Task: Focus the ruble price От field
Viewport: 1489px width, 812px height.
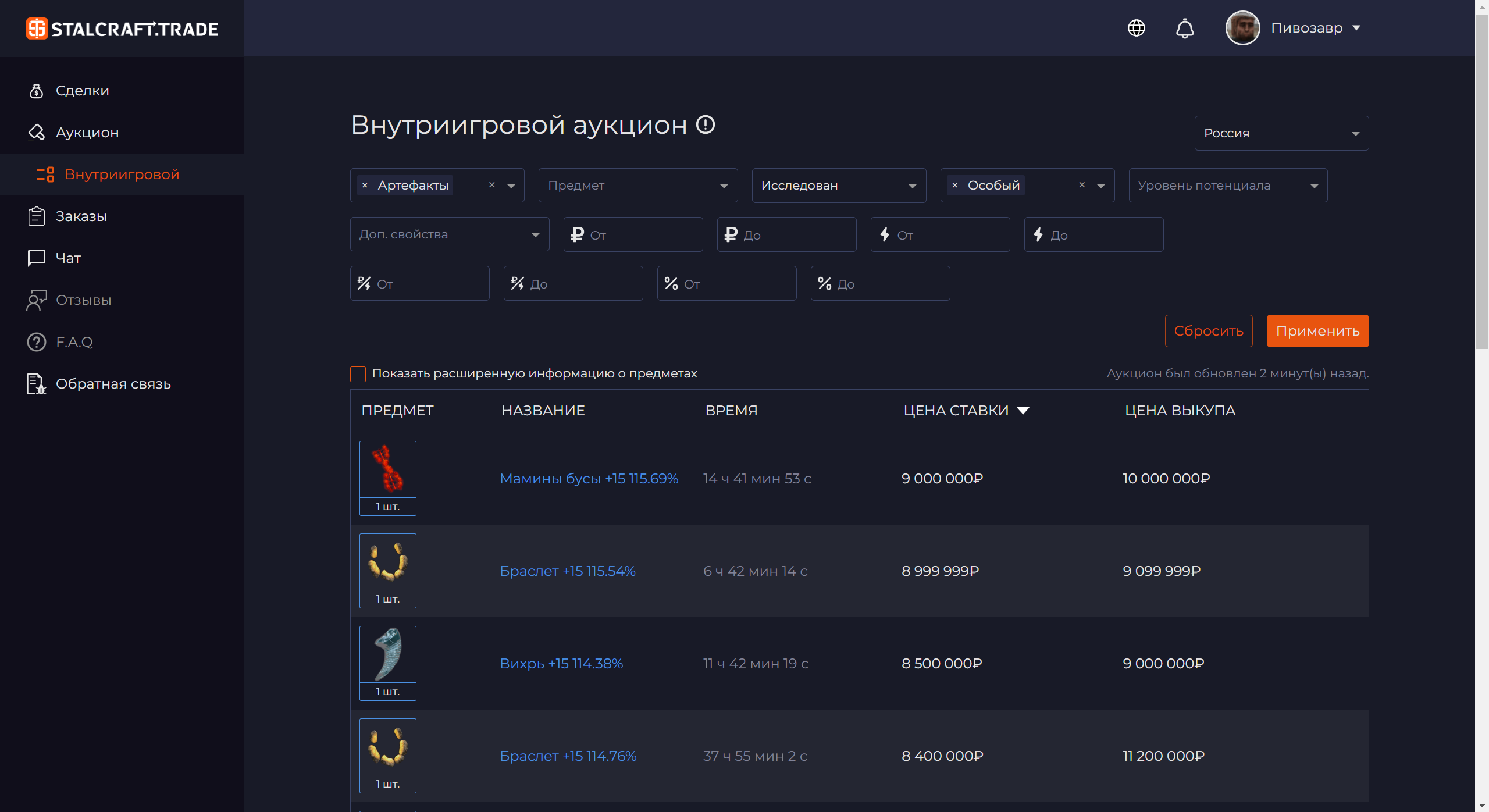Action: tap(633, 234)
